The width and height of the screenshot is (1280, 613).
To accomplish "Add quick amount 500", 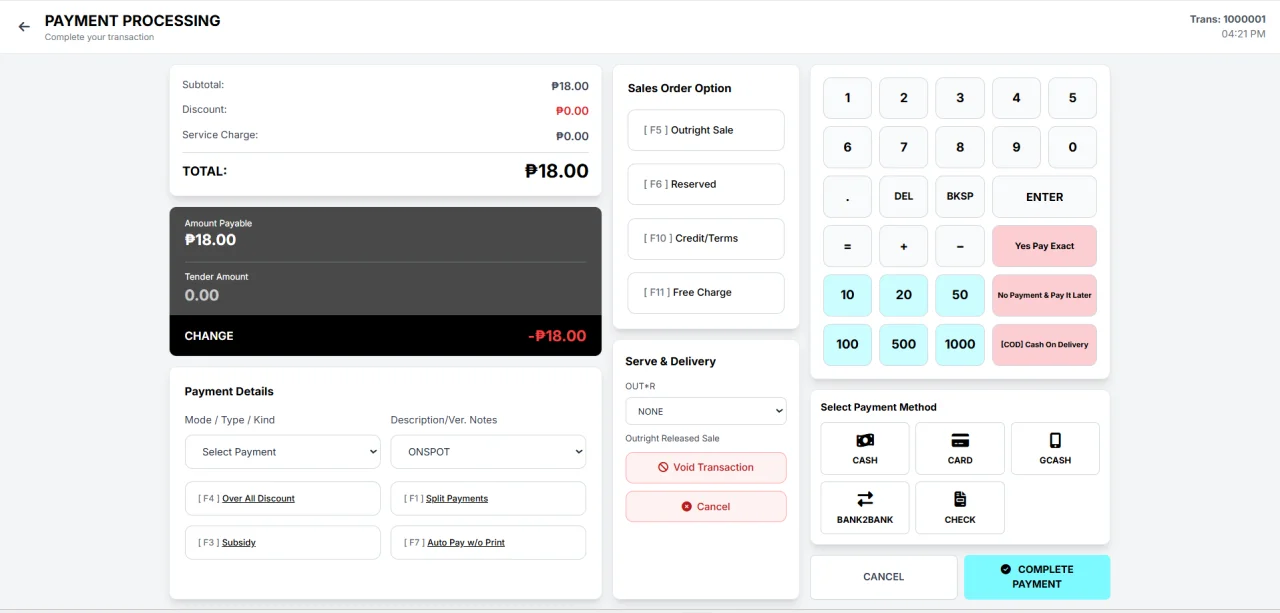I will coord(904,344).
